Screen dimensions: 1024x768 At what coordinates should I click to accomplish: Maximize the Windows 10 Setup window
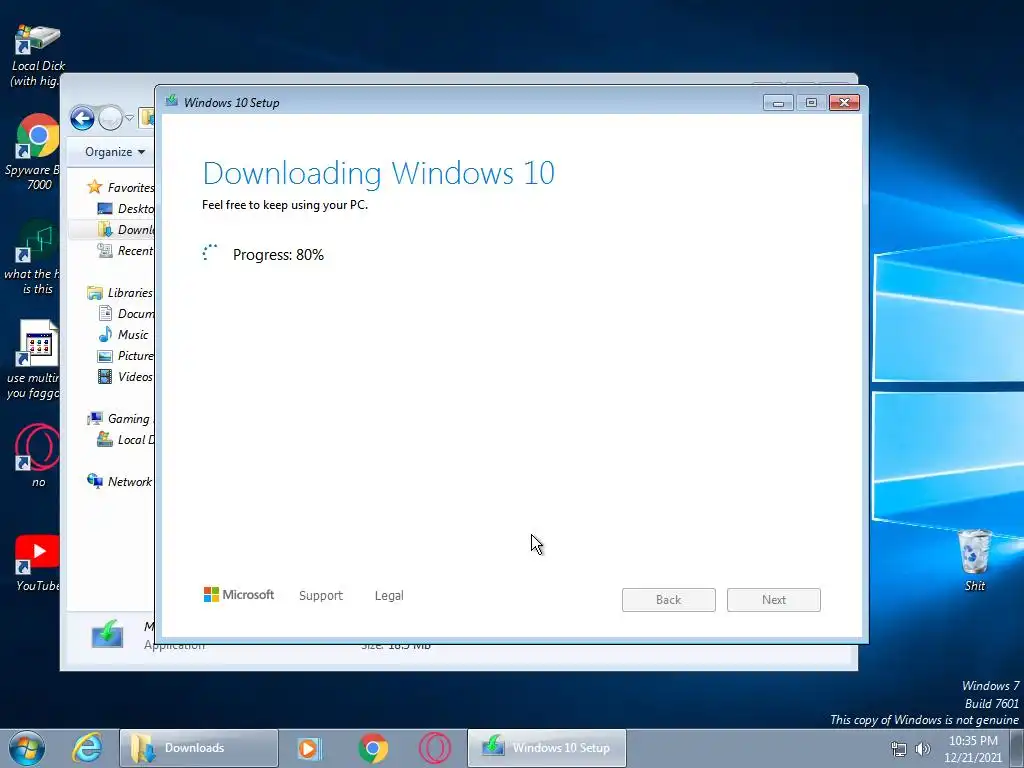coord(811,103)
